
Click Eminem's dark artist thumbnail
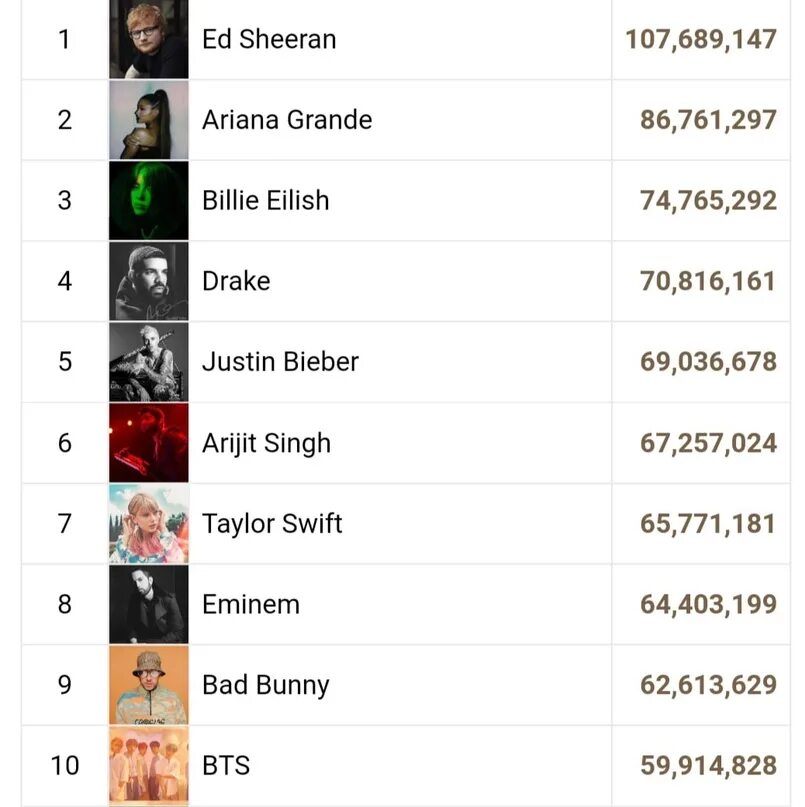(x=148, y=604)
